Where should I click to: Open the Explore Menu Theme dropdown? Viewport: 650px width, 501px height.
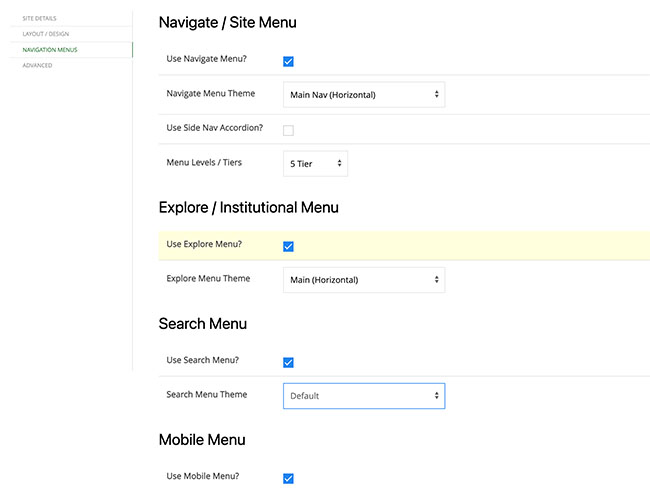[x=363, y=280]
